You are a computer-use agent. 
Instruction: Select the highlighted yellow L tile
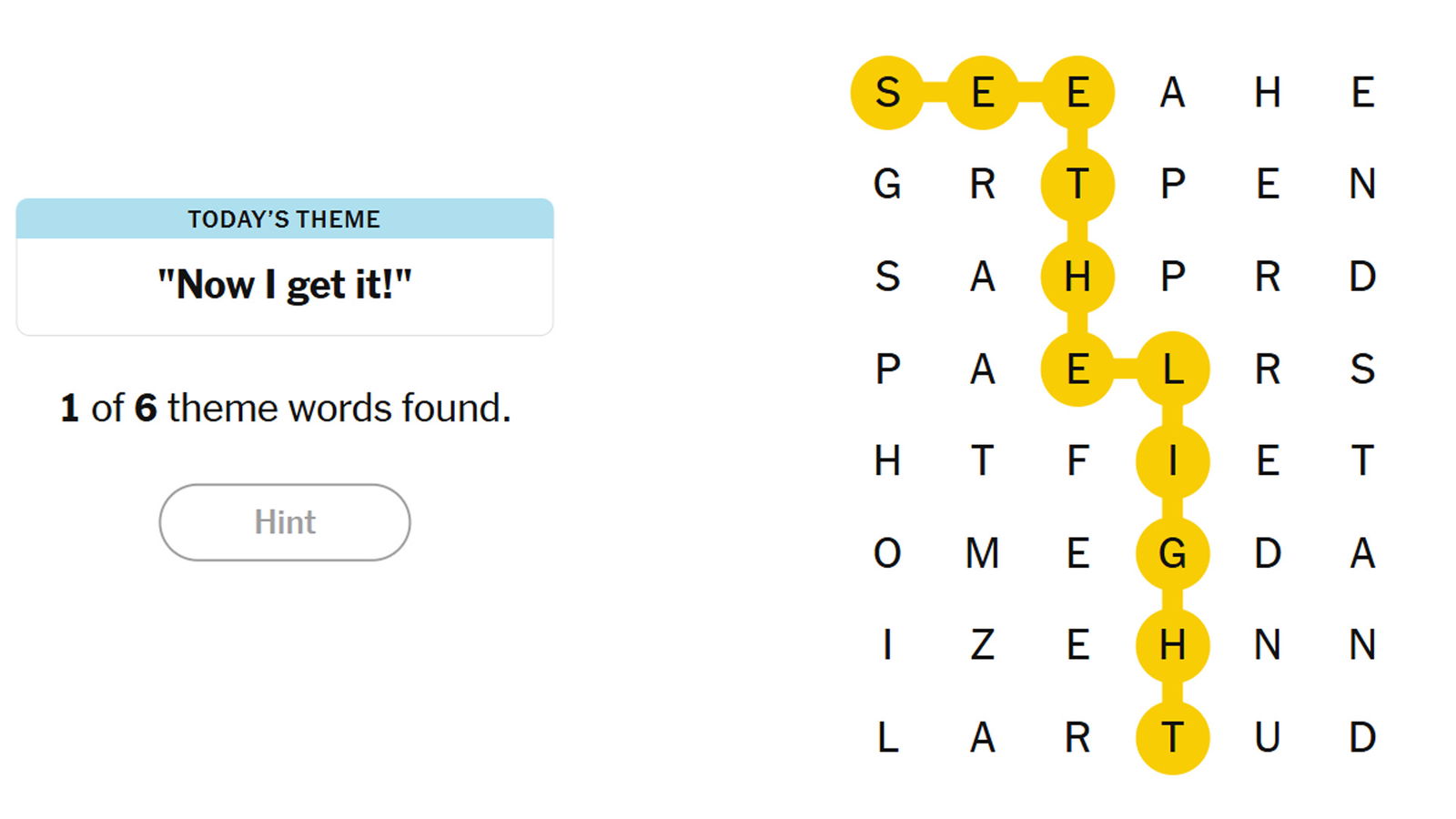coord(1172,369)
